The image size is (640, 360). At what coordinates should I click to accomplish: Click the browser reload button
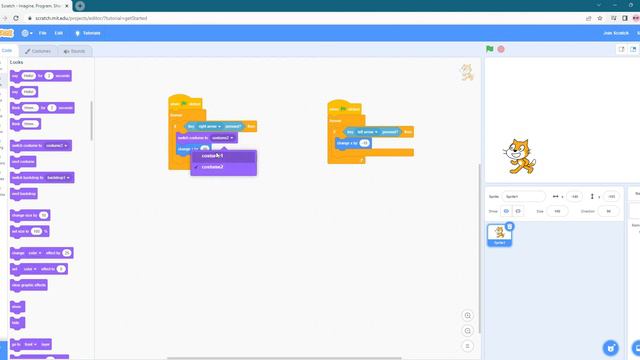[x=16, y=18]
